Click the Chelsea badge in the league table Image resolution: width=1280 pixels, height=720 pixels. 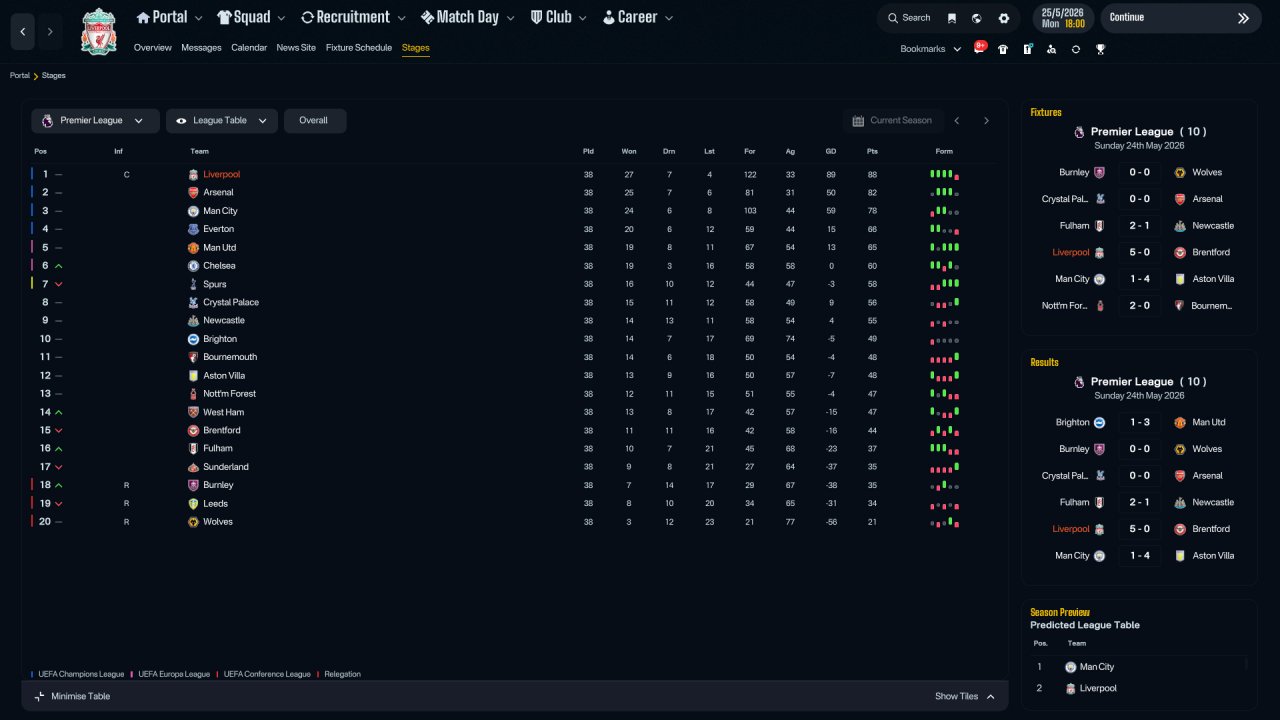pyautogui.click(x=194, y=266)
